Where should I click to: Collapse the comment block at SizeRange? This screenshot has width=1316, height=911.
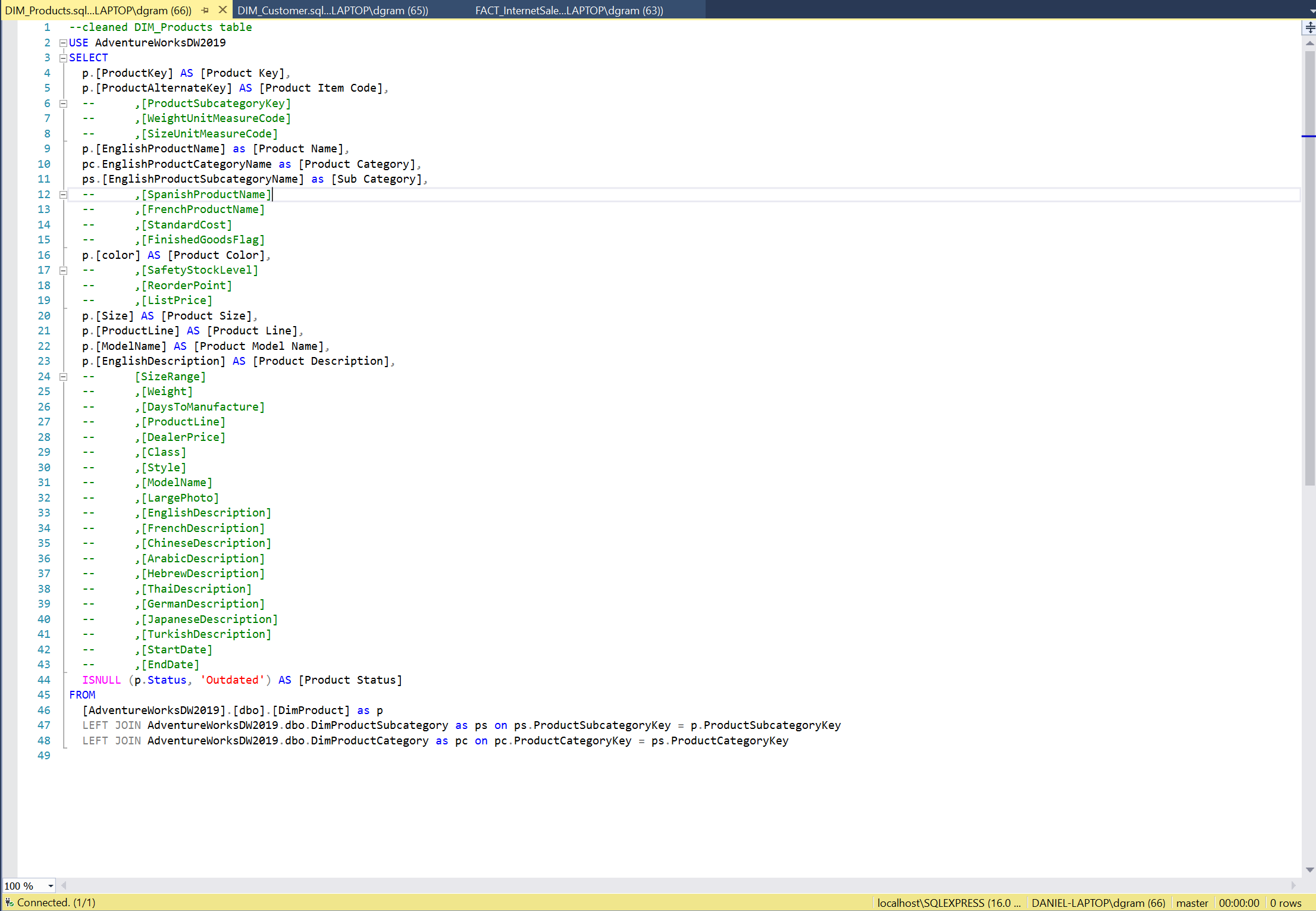[63, 377]
